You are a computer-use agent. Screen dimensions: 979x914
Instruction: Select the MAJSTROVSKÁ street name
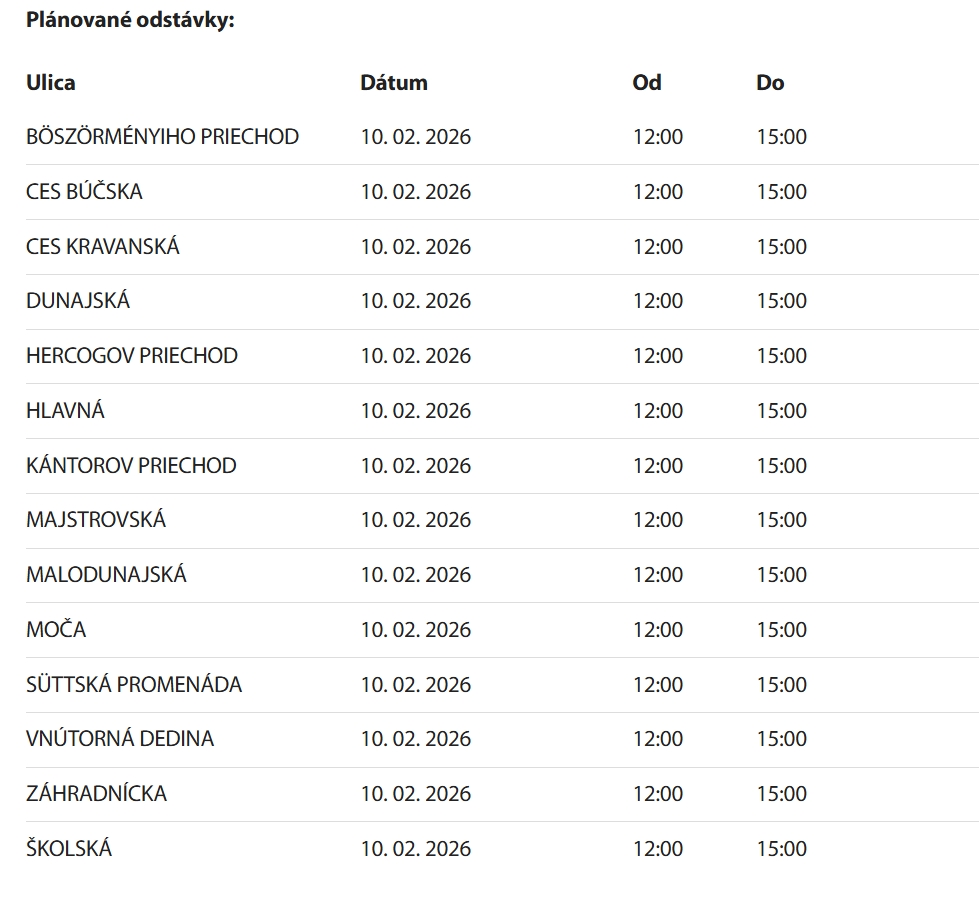96,520
